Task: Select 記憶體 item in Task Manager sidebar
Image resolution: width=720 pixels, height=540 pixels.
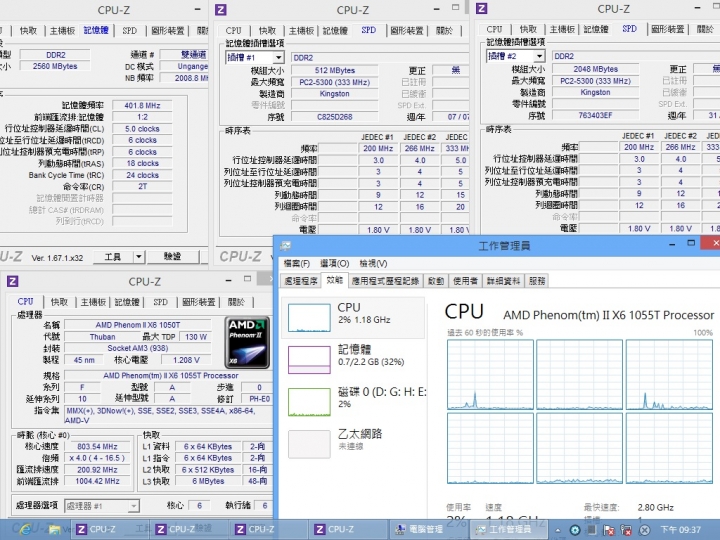Action: (353, 359)
